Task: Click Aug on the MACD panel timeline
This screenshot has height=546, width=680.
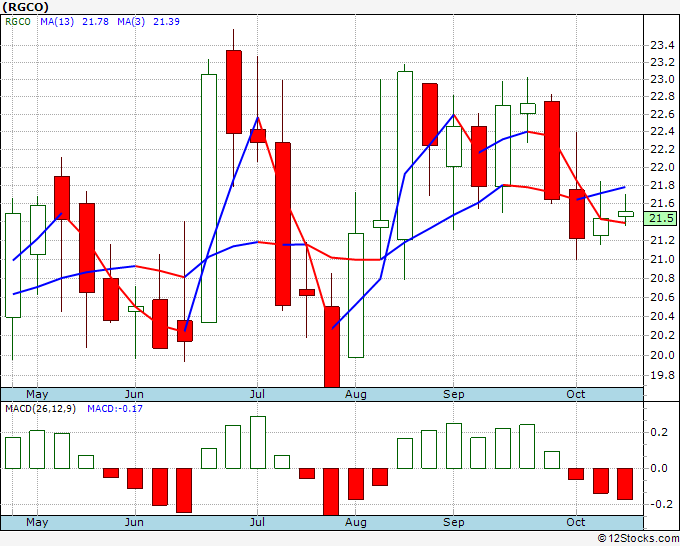Action: tap(356, 522)
